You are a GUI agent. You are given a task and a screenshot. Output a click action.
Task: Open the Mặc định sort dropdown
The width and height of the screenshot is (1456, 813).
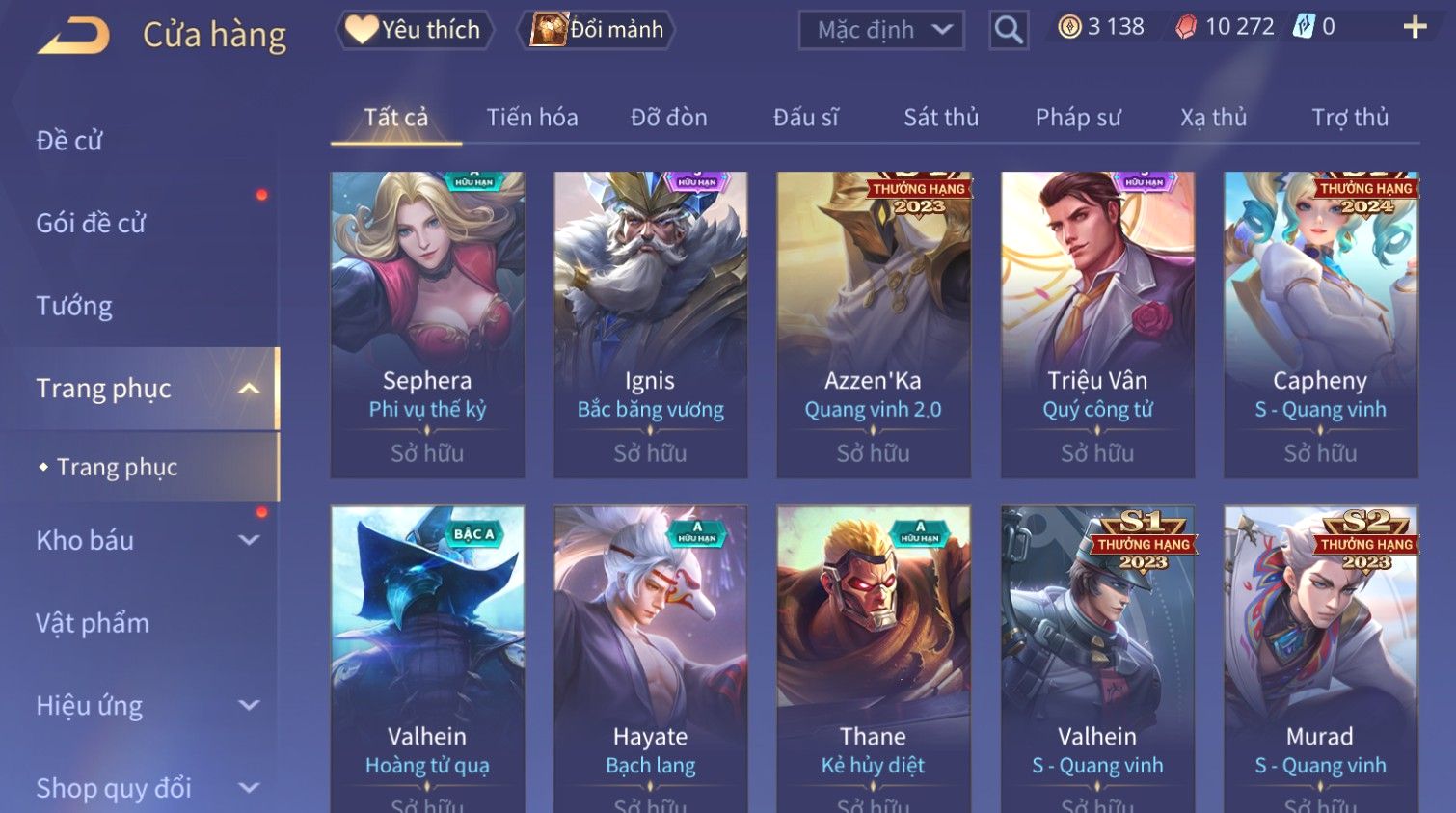[x=881, y=30]
